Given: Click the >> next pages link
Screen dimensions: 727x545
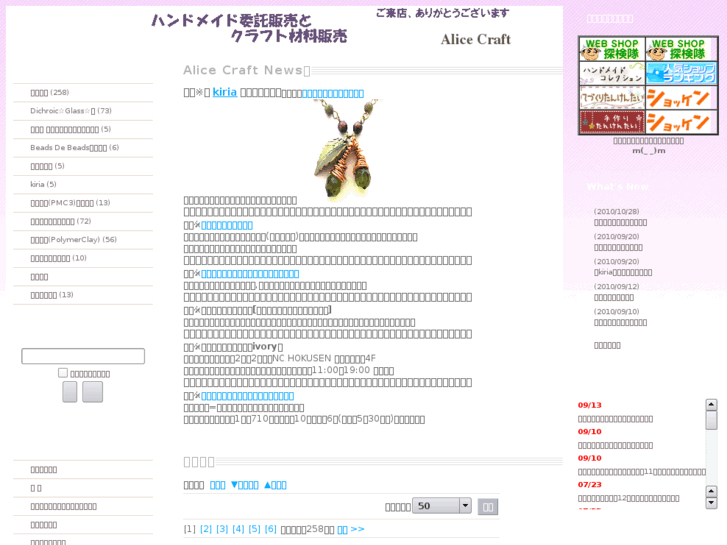Looking at the screenshot, I should (357, 529).
